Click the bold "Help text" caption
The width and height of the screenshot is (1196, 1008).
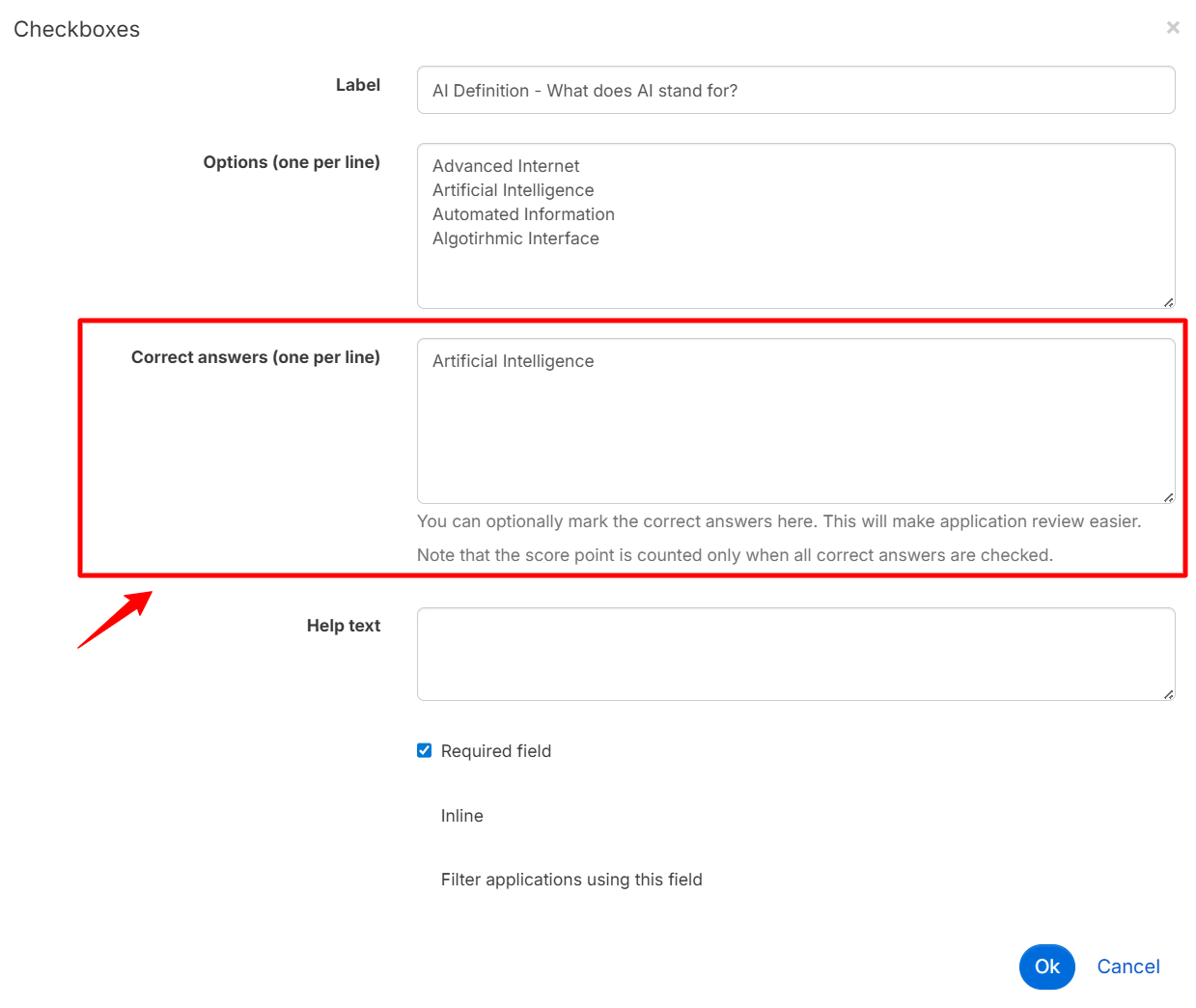(x=343, y=626)
